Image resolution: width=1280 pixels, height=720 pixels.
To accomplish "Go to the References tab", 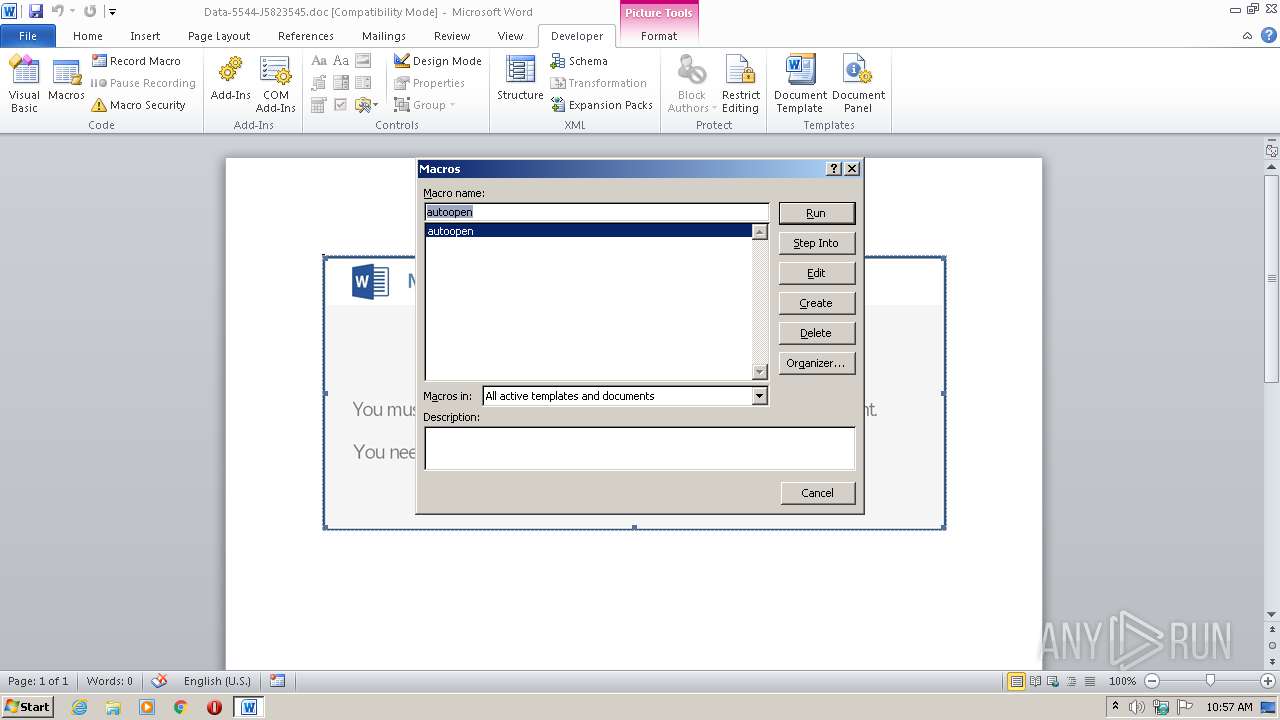I will pyautogui.click(x=306, y=35).
